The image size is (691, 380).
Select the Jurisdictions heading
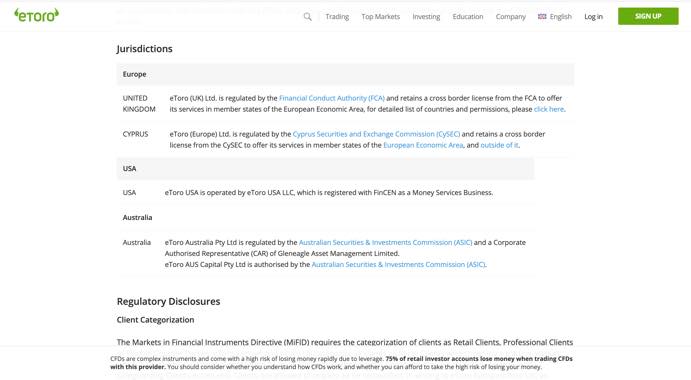[x=145, y=48]
